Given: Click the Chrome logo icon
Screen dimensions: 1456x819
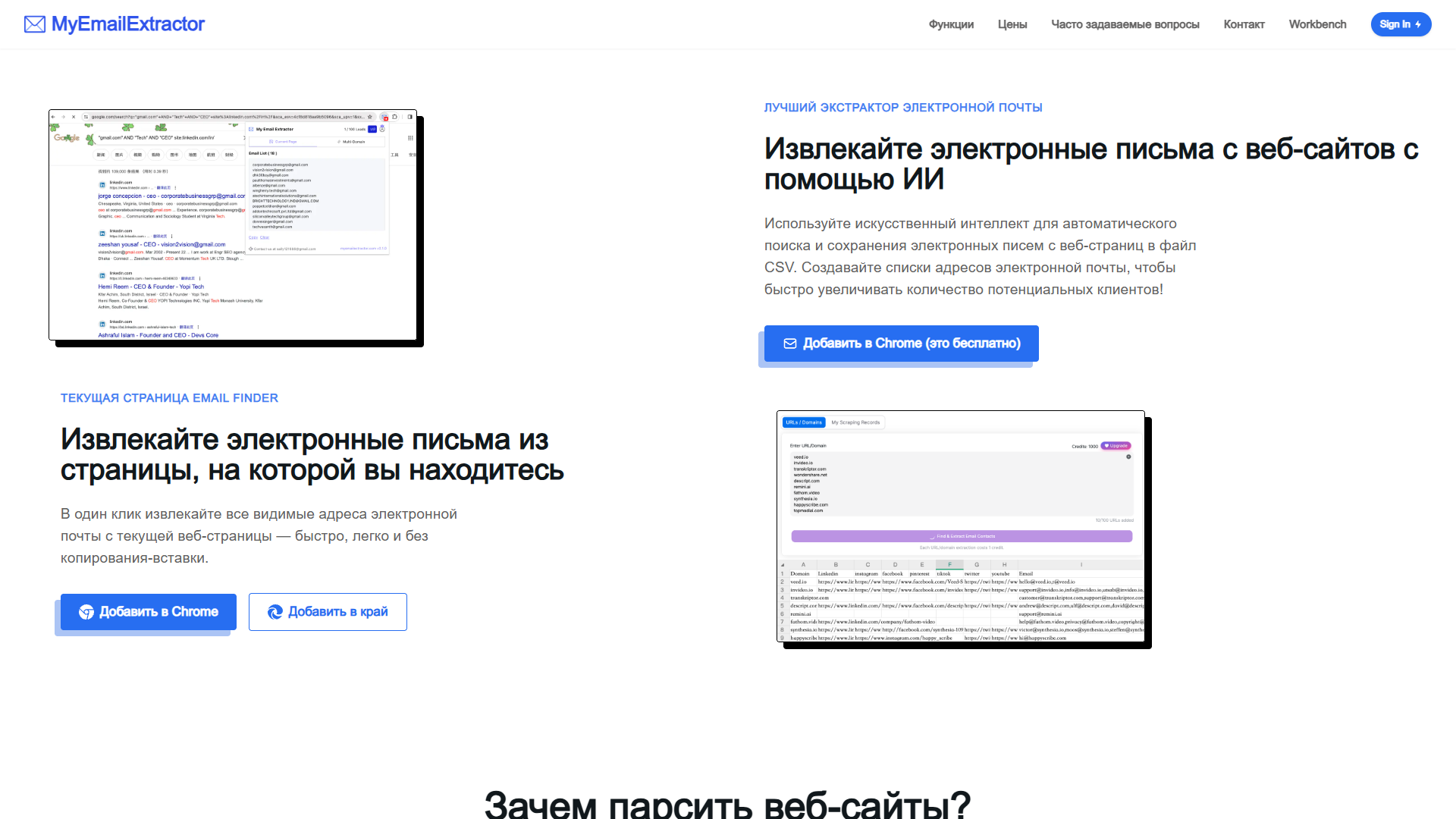Looking at the screenshot, I should [86, 612].
